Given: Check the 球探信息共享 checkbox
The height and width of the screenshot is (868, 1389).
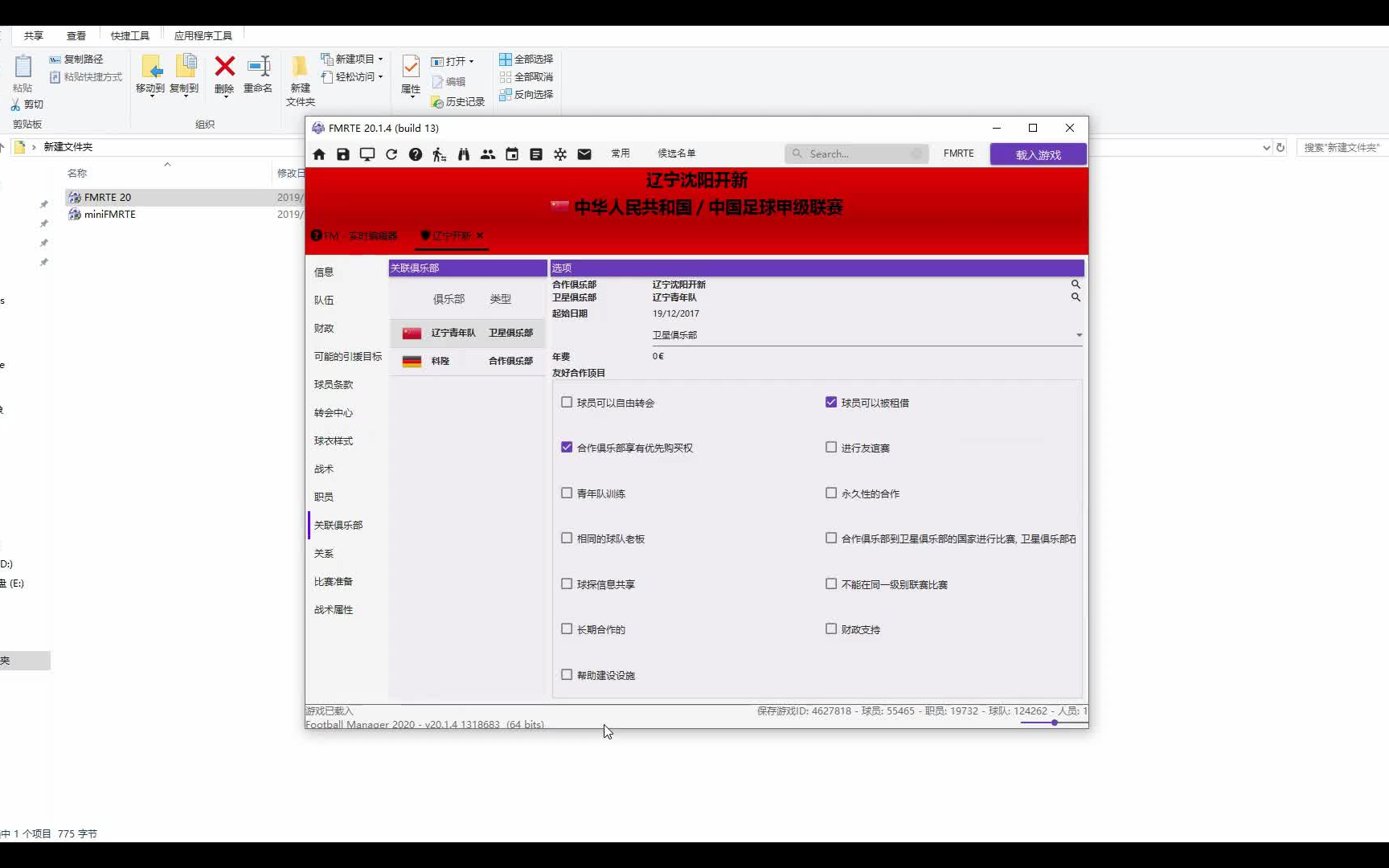Looking at the screenshot, I should [x=567, y=583].
